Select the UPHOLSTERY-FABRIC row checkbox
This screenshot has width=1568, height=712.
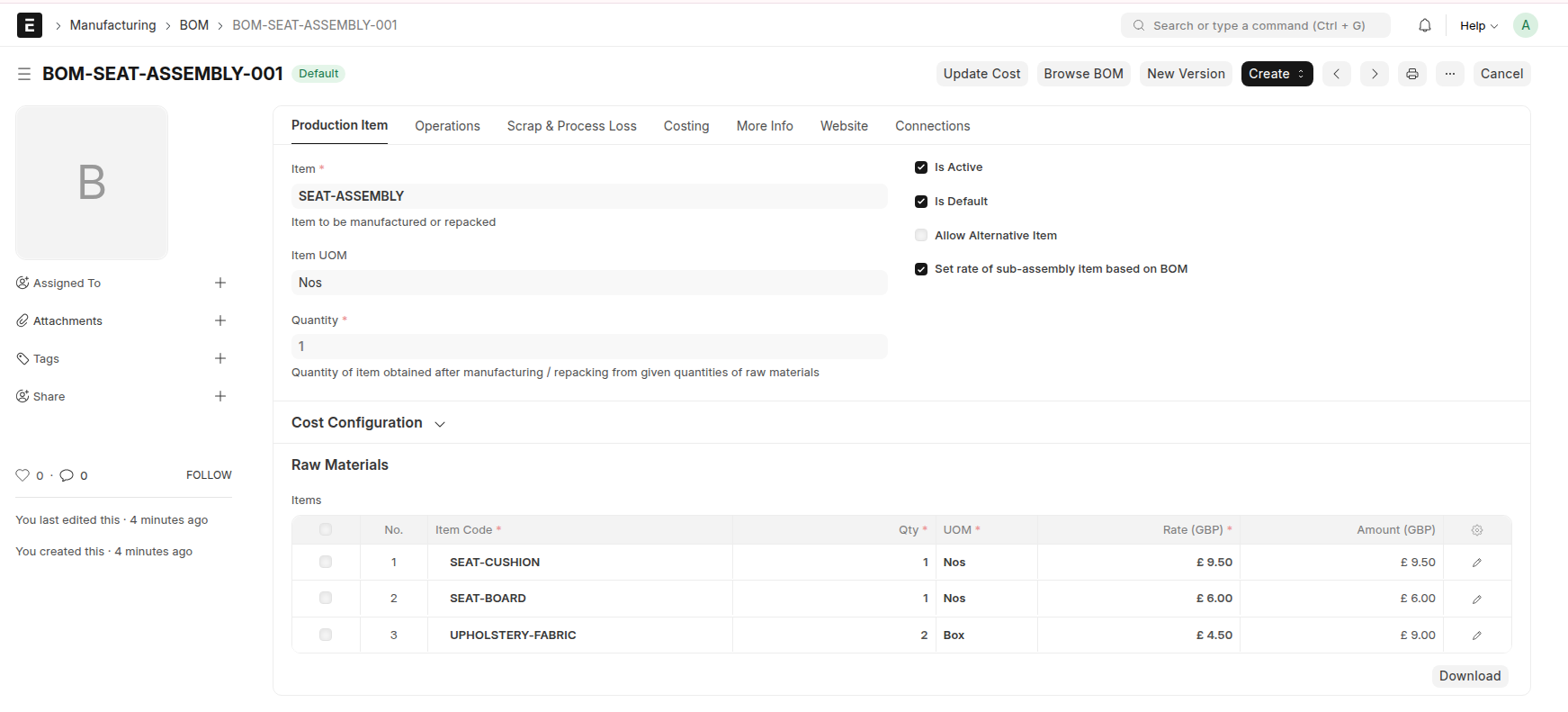tap(326, 635)
